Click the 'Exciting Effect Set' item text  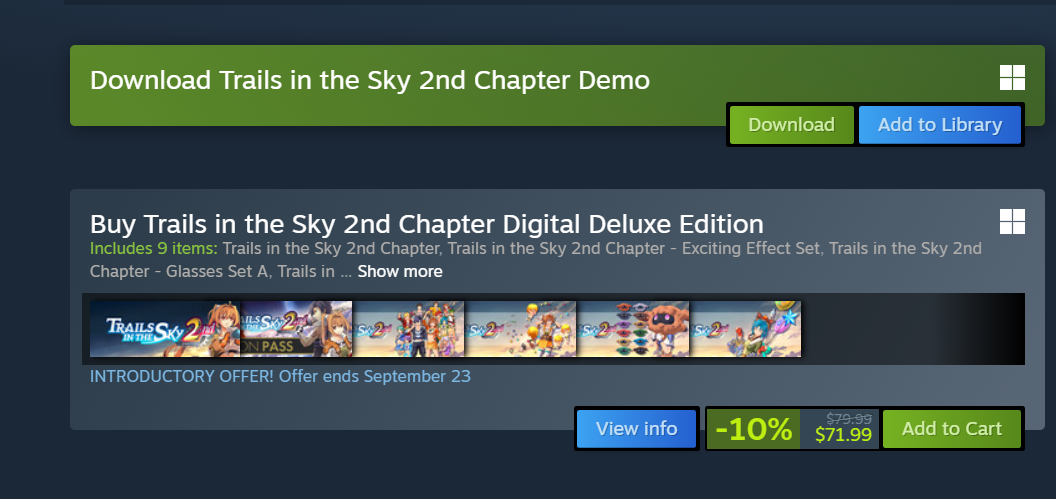[x=751, y=248]
